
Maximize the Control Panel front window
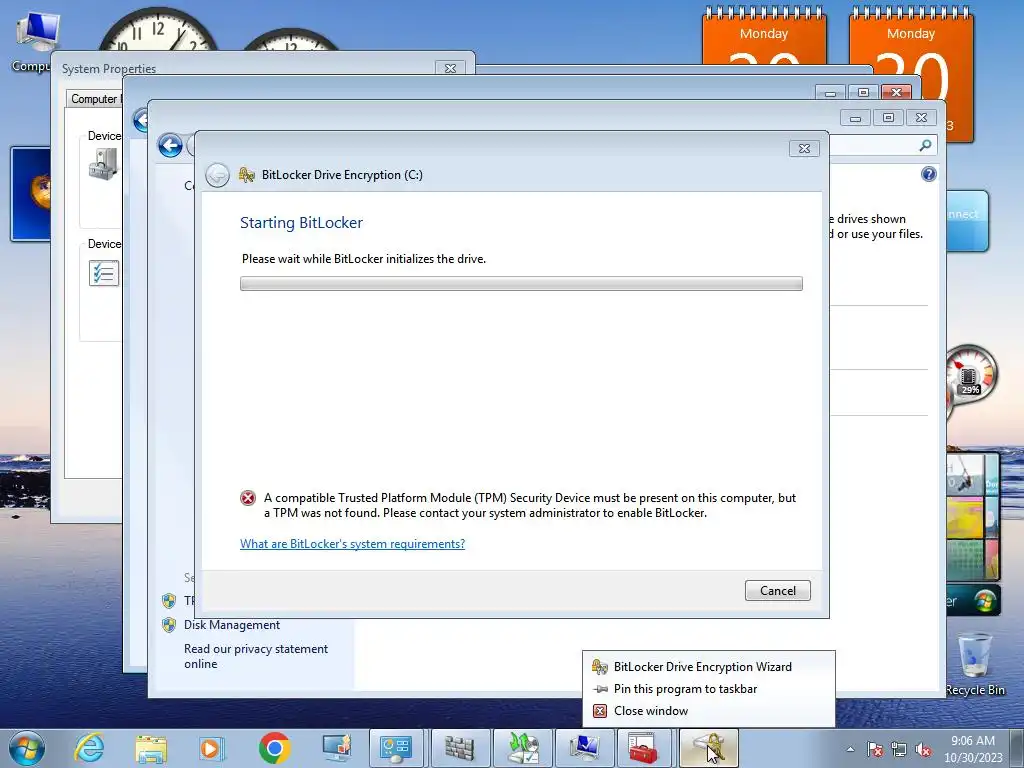tap(888, 118)
